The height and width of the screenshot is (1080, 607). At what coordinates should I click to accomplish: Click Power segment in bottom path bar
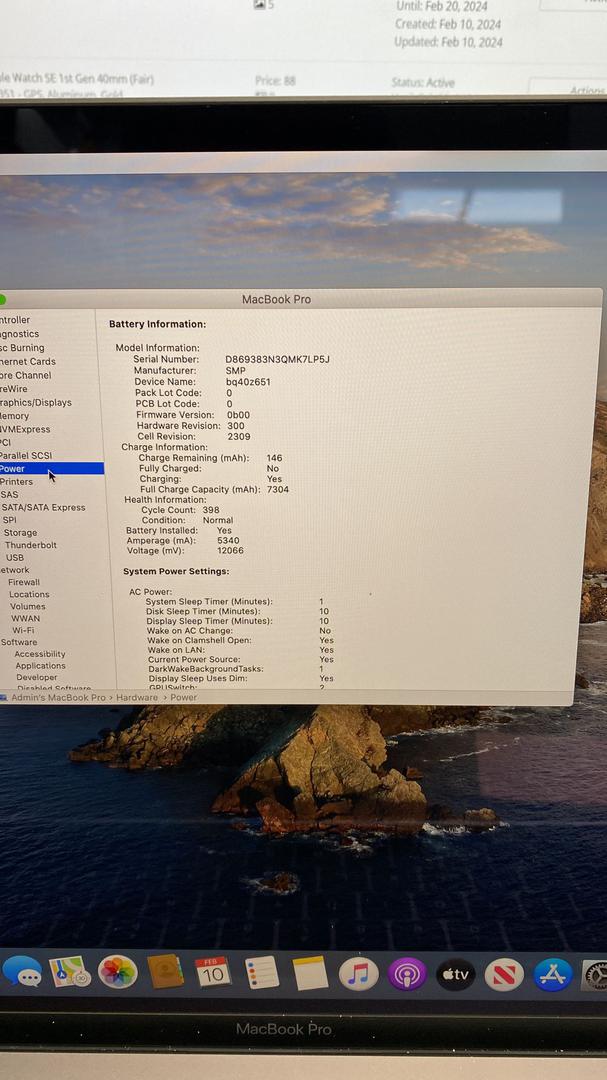pyautogui.click(x=183, y=698)
